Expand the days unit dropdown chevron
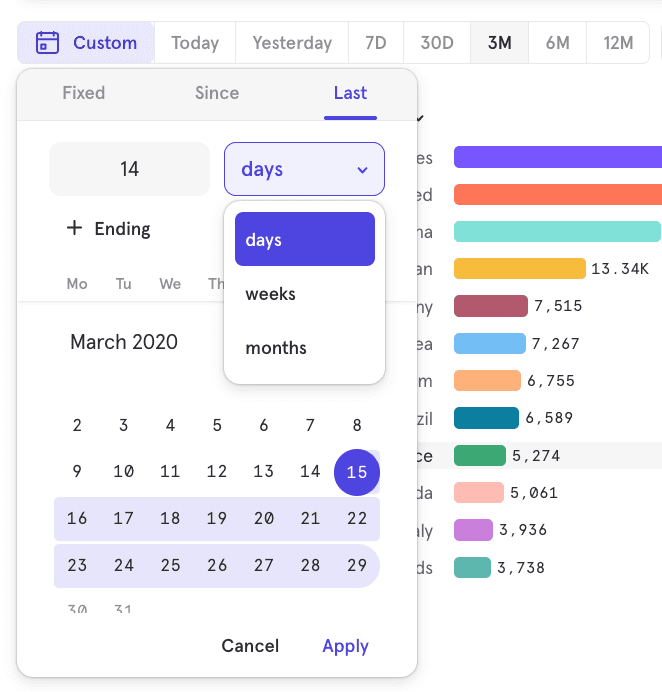The image size is (662, 692). (362, 170)
